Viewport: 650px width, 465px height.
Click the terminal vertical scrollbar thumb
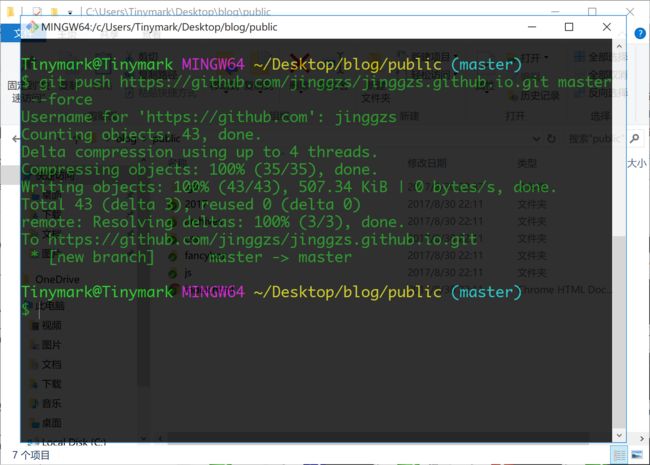pos(619,332)
